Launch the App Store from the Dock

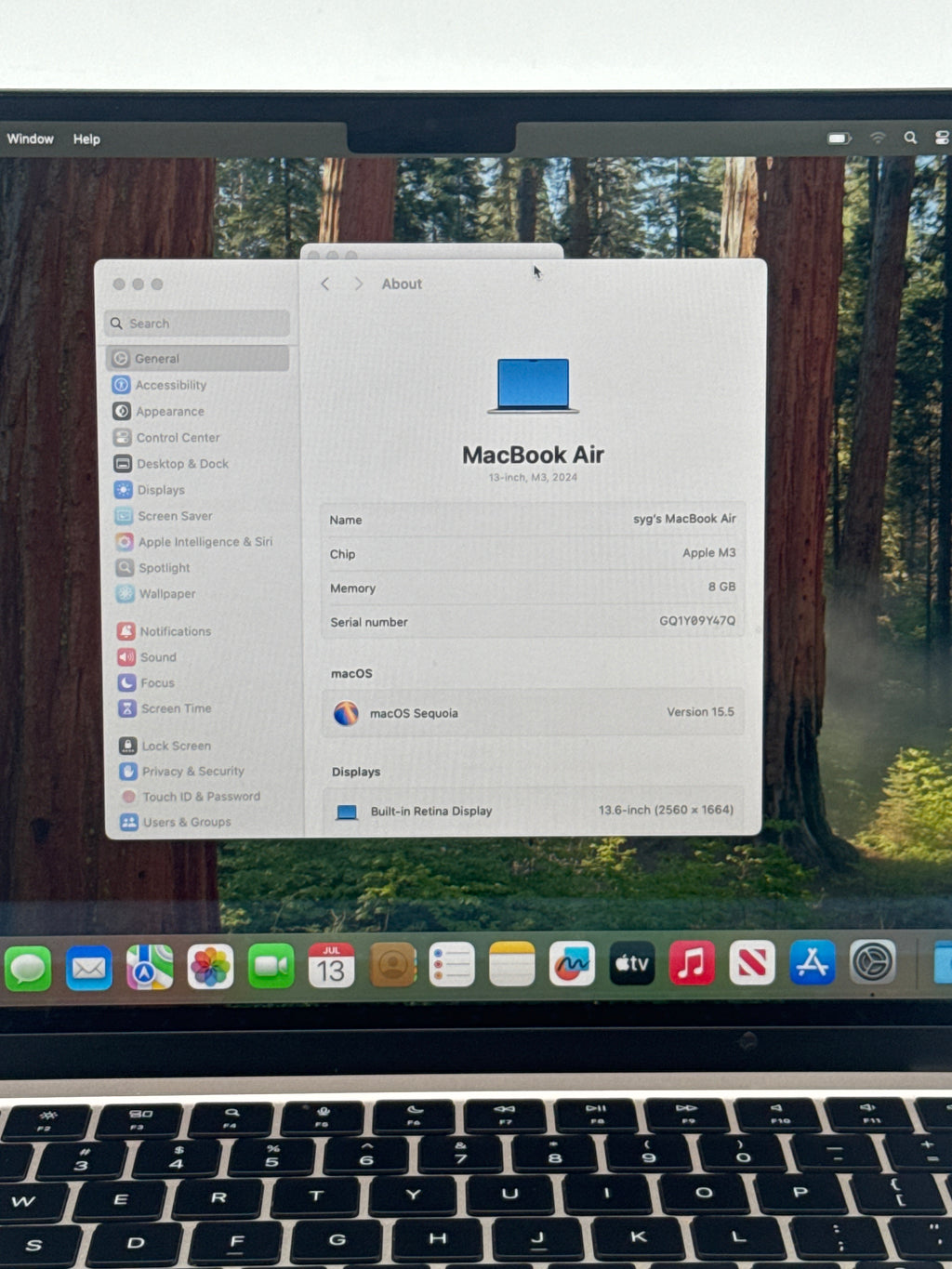(813, 962)
